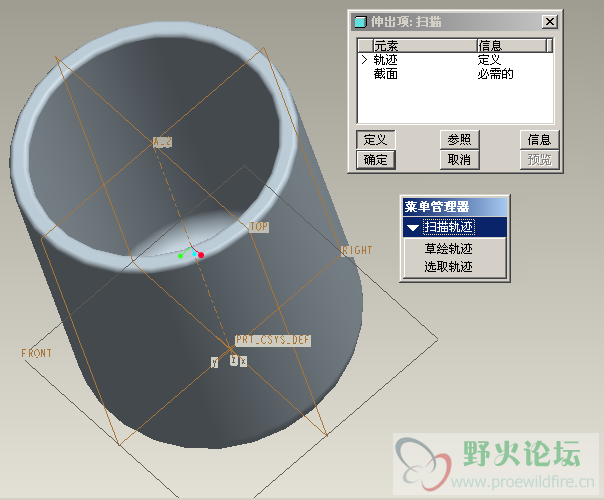Choose 草绘轨迹 menu option

pyautogui.click(x=448, y=248)
